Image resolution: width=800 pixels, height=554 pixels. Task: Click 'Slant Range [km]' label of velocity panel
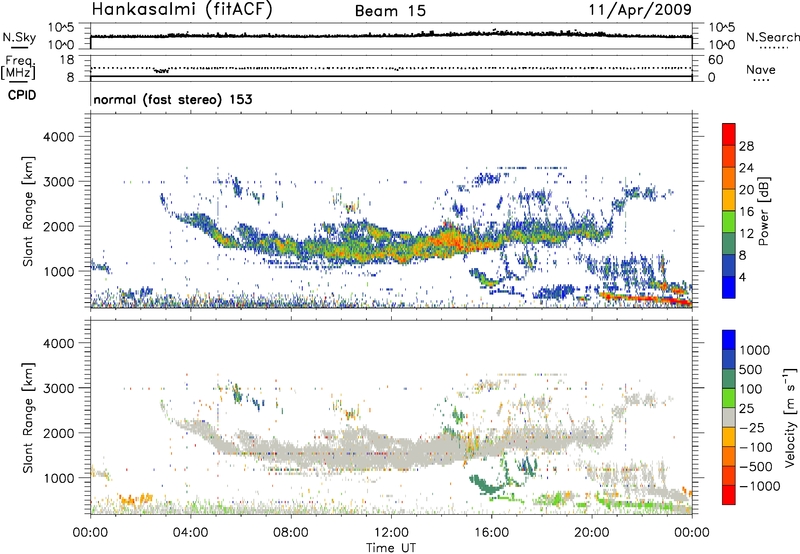click(28, 417)
